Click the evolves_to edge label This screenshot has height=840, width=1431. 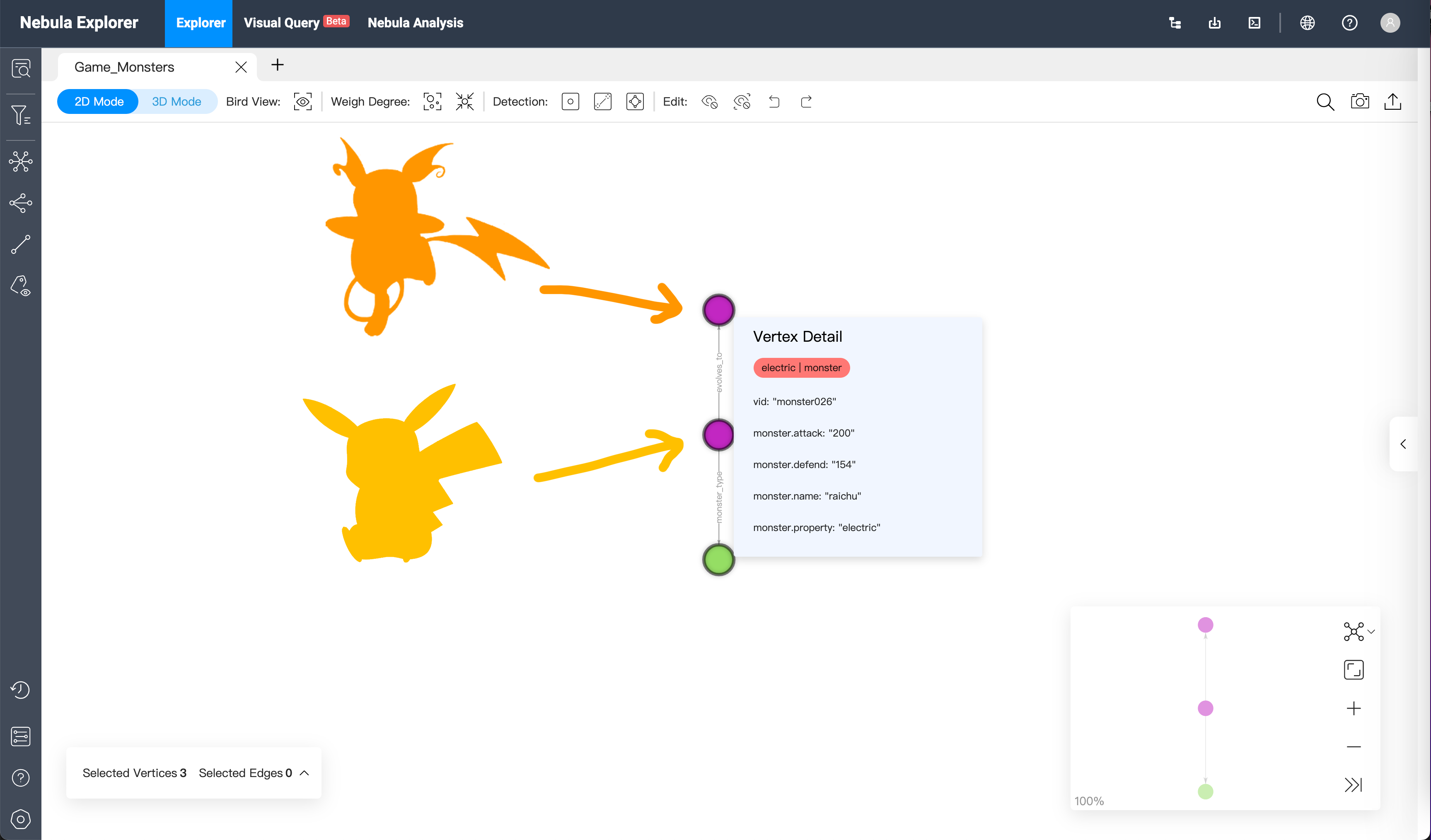click(x=719, y=372)
